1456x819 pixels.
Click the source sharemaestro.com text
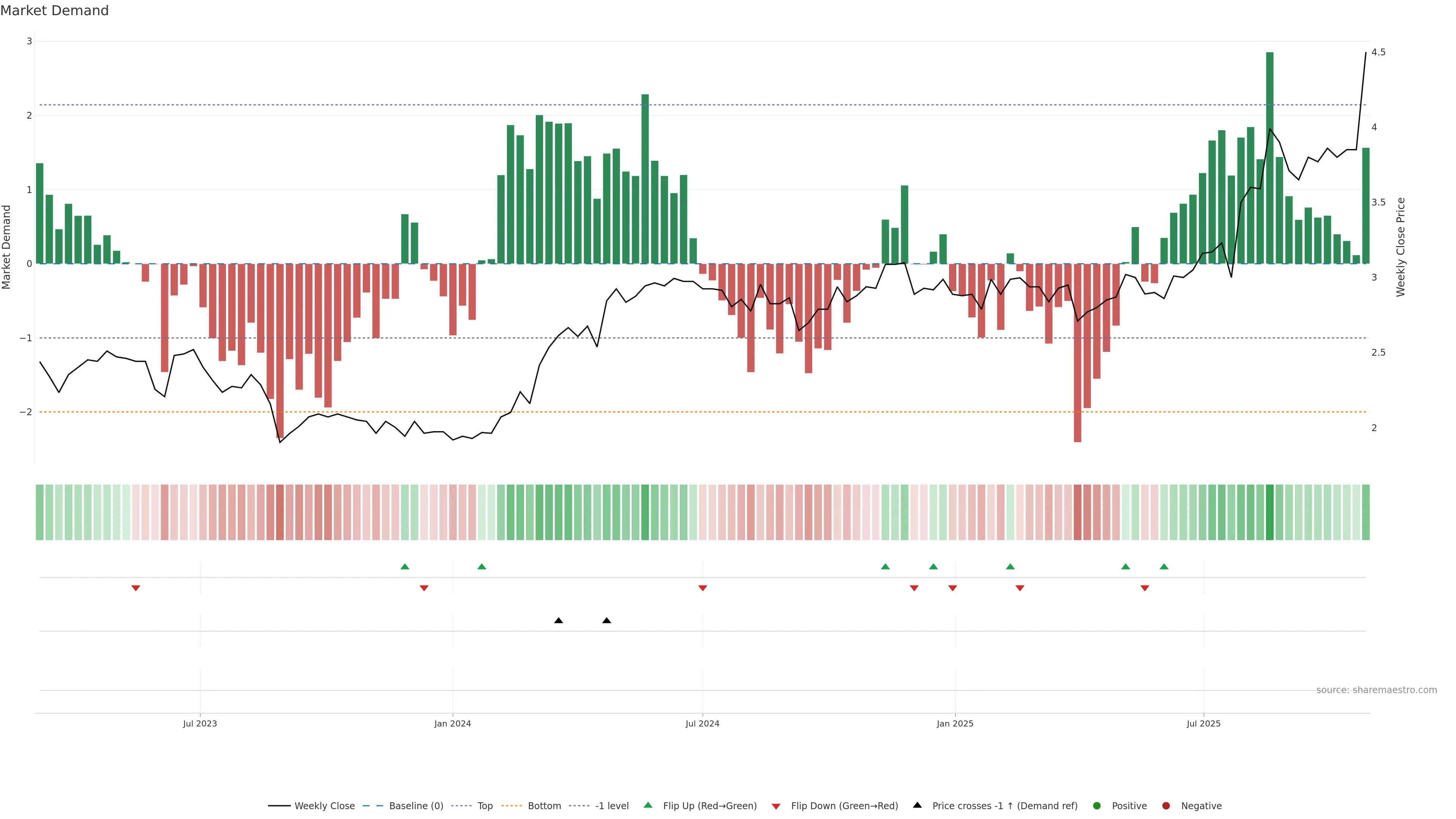pyautogui.click(x=1376, y=690)
